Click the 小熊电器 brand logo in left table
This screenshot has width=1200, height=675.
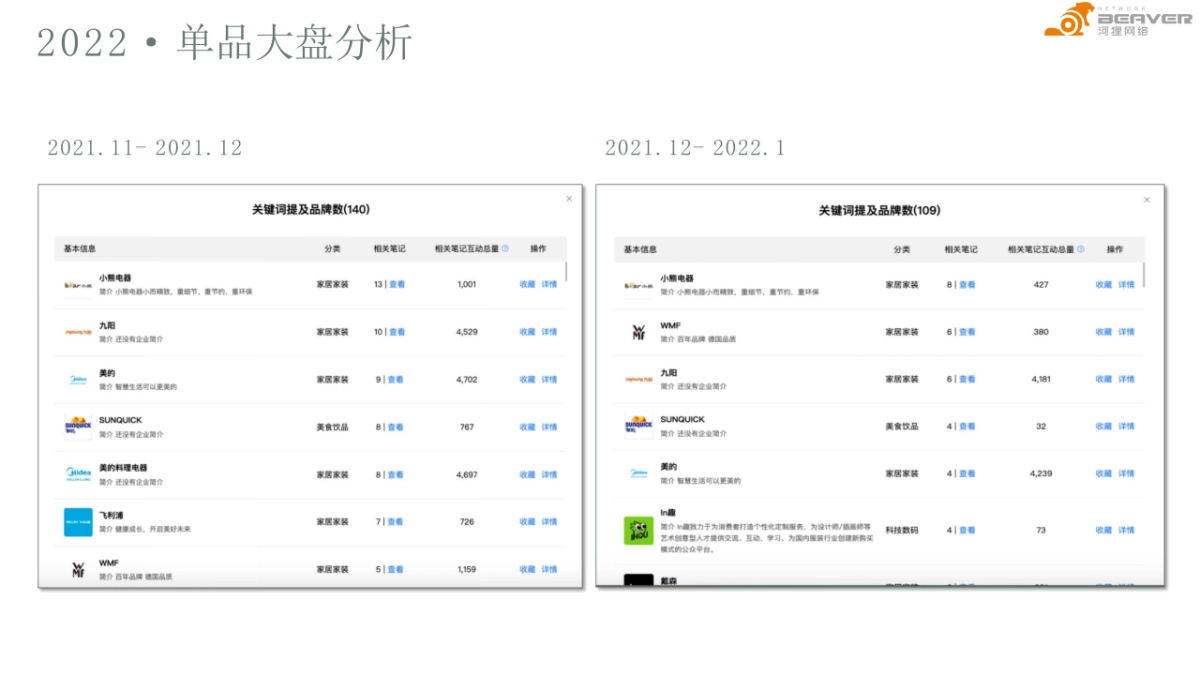[78, 283]
